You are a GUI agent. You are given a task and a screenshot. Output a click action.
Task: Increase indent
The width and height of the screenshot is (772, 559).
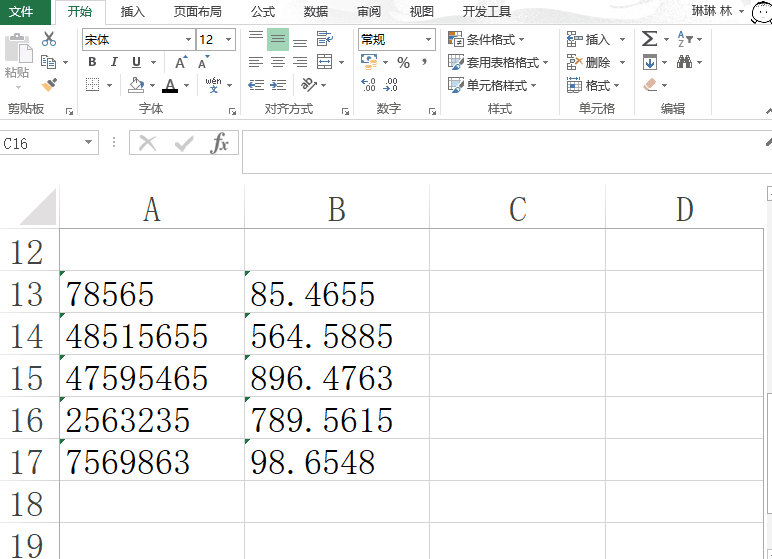pos(278,85)
